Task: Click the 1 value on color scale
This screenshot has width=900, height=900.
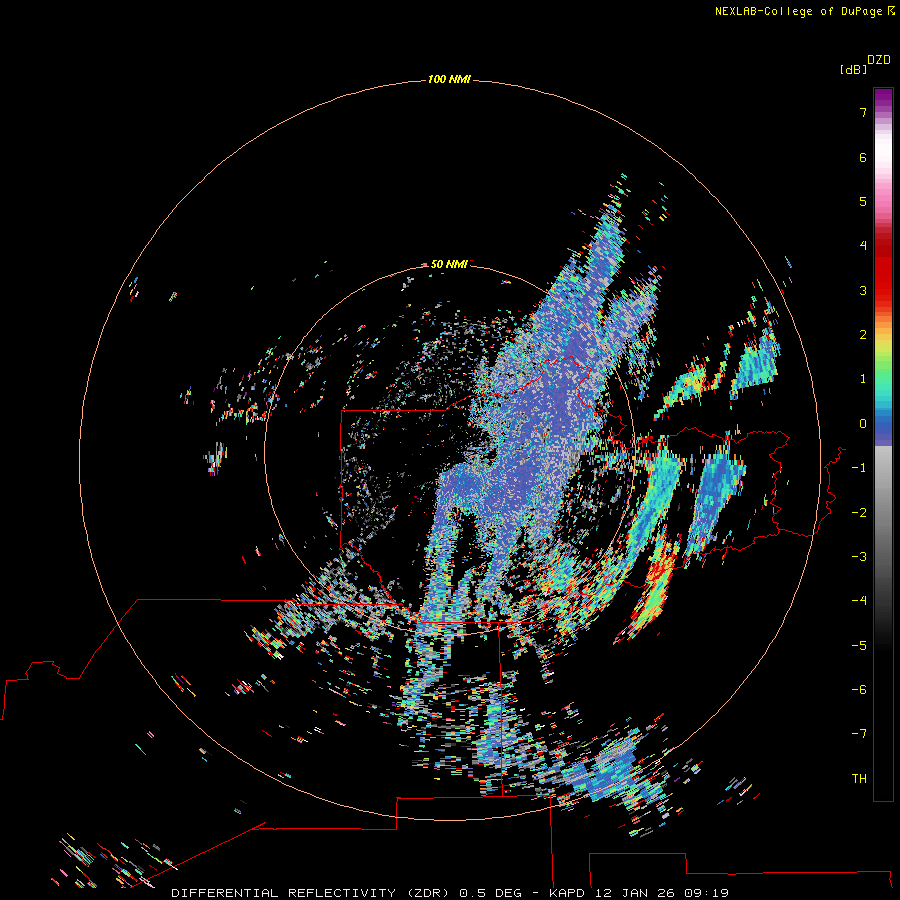Action: (863, 379)
